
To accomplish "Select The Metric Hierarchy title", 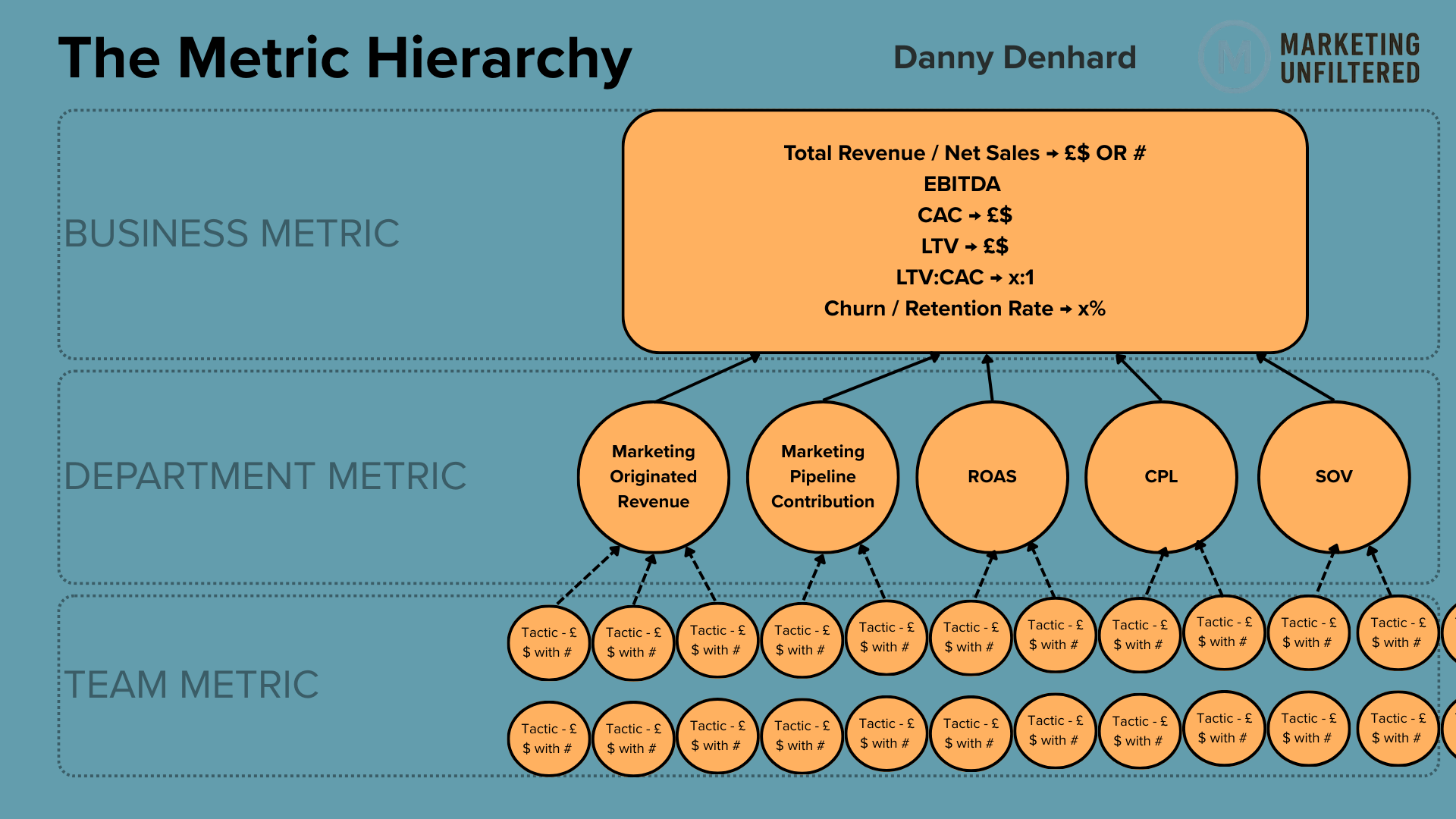I will coord(345,58).
